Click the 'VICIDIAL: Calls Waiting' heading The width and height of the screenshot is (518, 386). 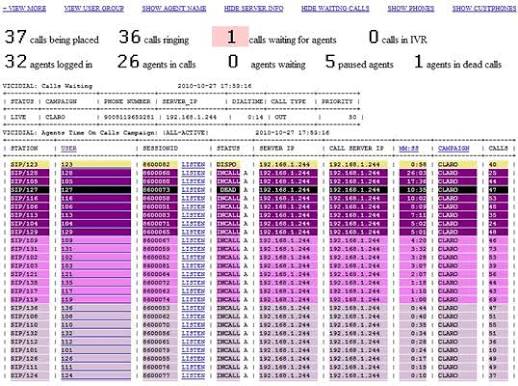tap(47, 86)
